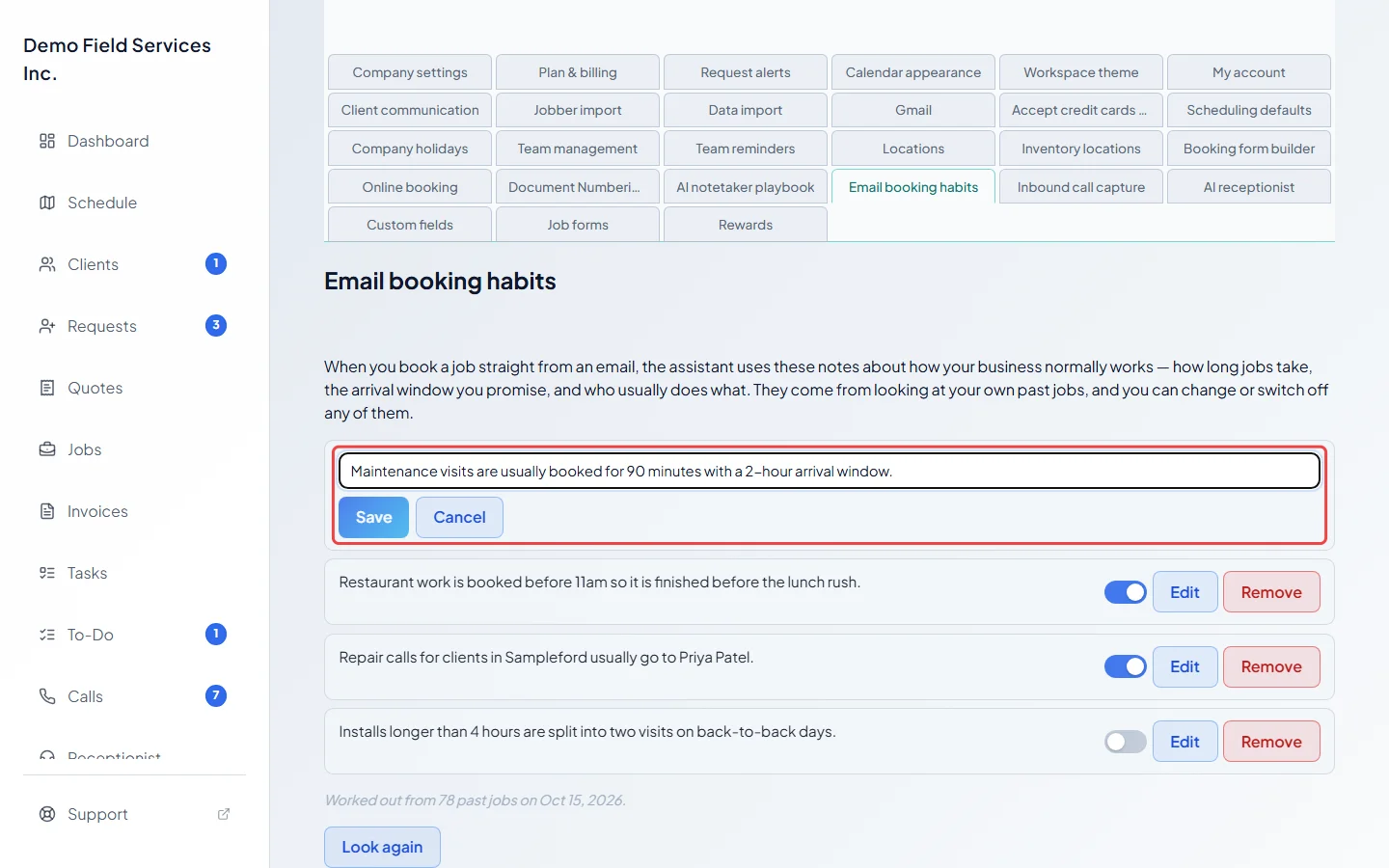Screen dimensions: 1389x868
Task: Select the Inbound call capture tab
Action: pyautogui.click(x=1081, y=187)
